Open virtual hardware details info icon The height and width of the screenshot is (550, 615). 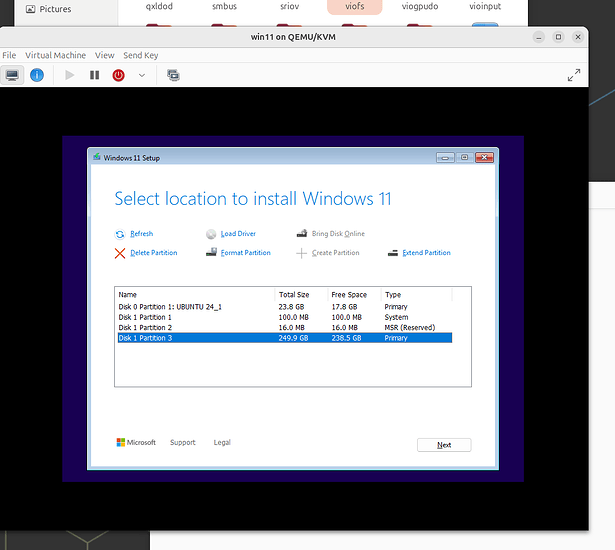[37, 75]
